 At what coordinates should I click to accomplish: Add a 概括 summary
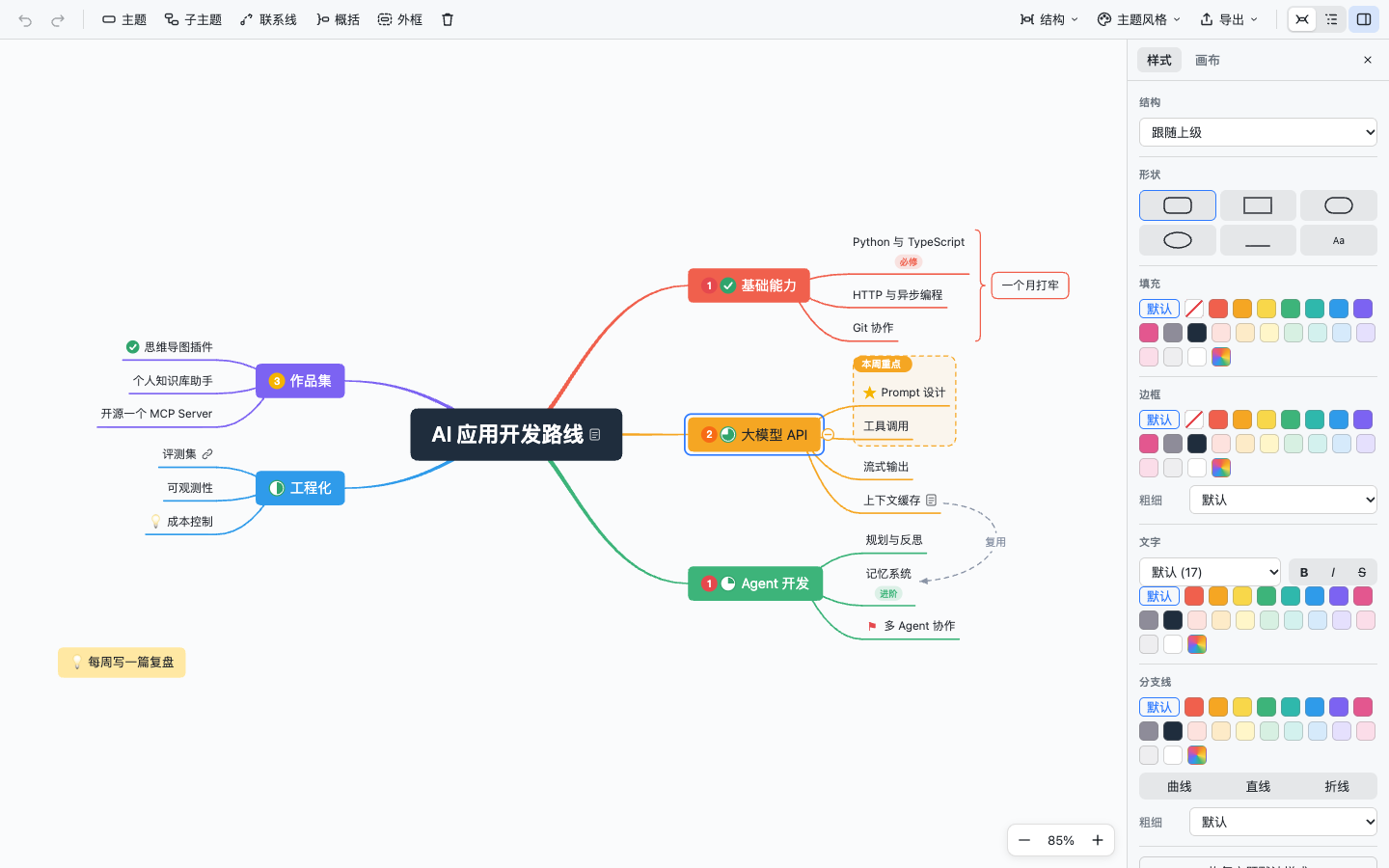[x=338, y=19]
